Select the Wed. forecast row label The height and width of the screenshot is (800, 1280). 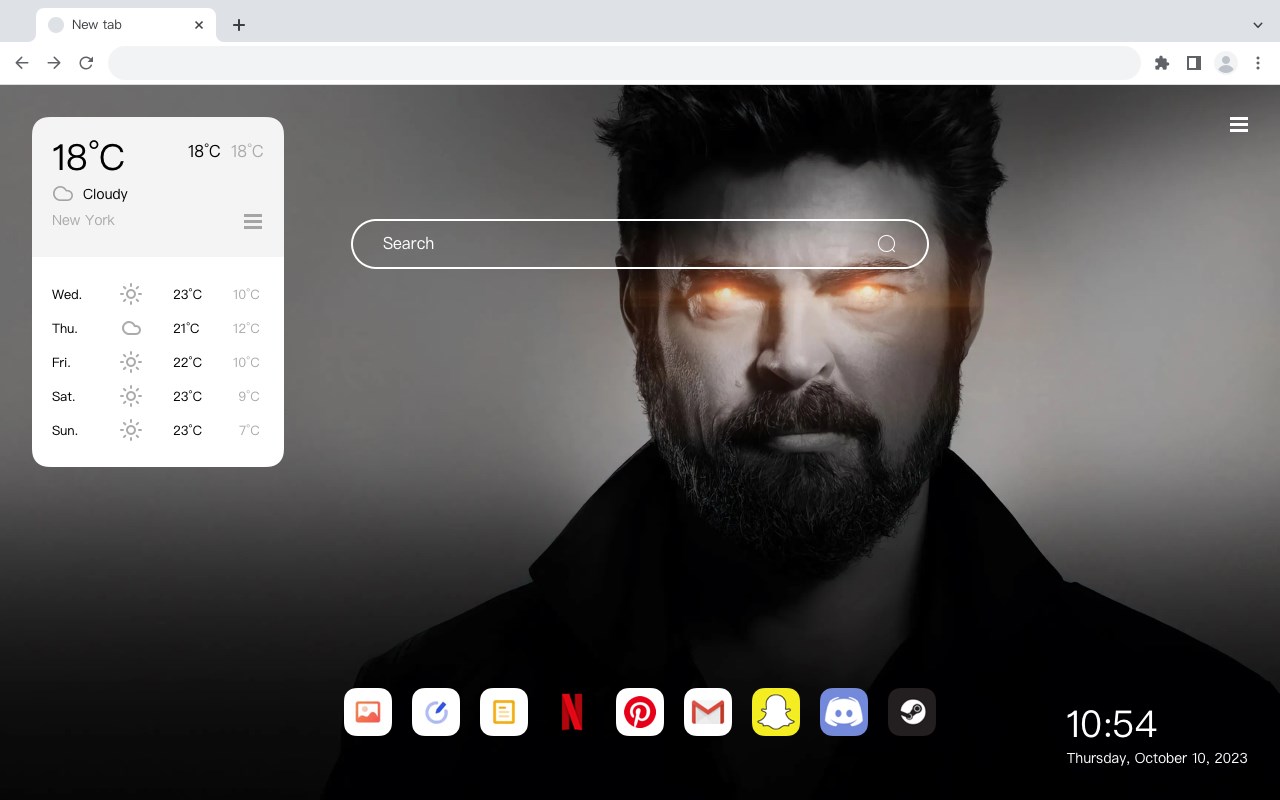(x=67, y=294)
